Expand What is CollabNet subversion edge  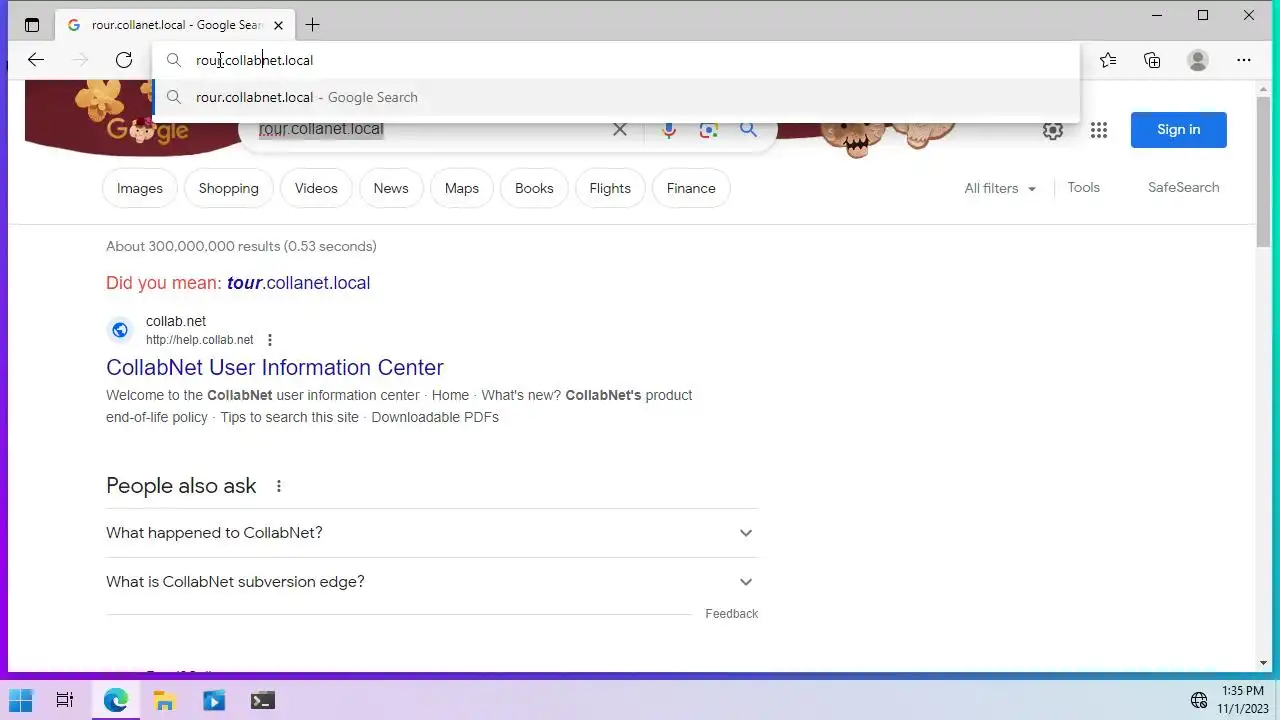coord(432,582)
